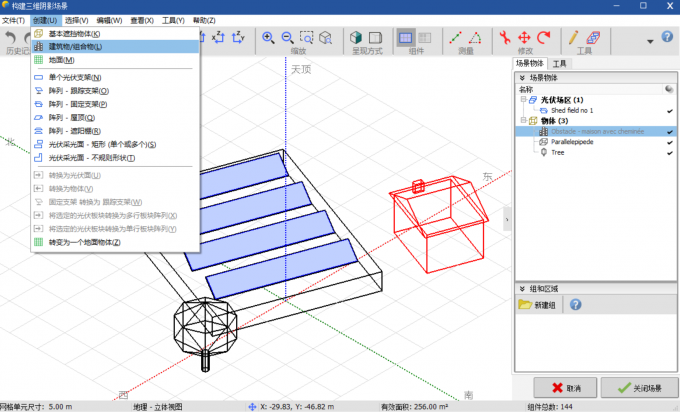Click the zoom out magnifier icon

(x=289, y=38)
